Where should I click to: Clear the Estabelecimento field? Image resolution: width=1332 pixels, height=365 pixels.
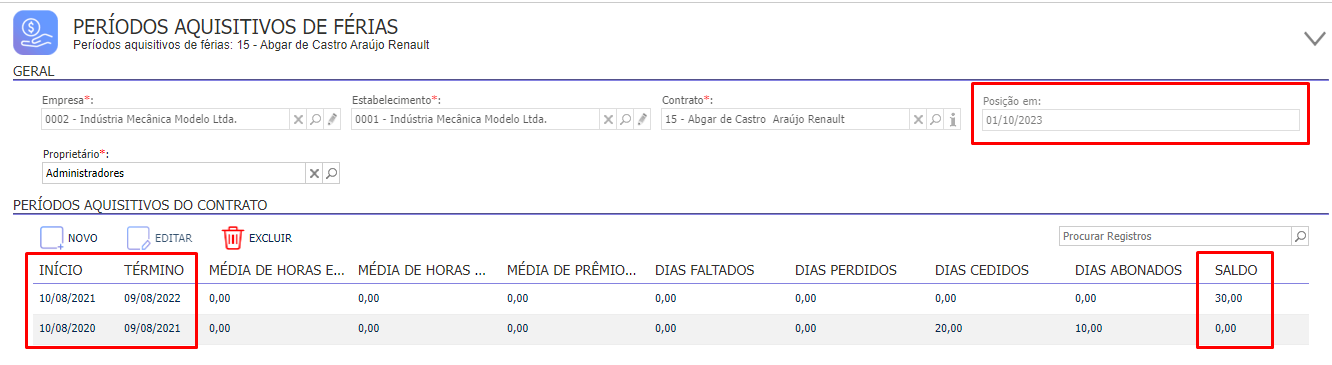click(608, 120)
